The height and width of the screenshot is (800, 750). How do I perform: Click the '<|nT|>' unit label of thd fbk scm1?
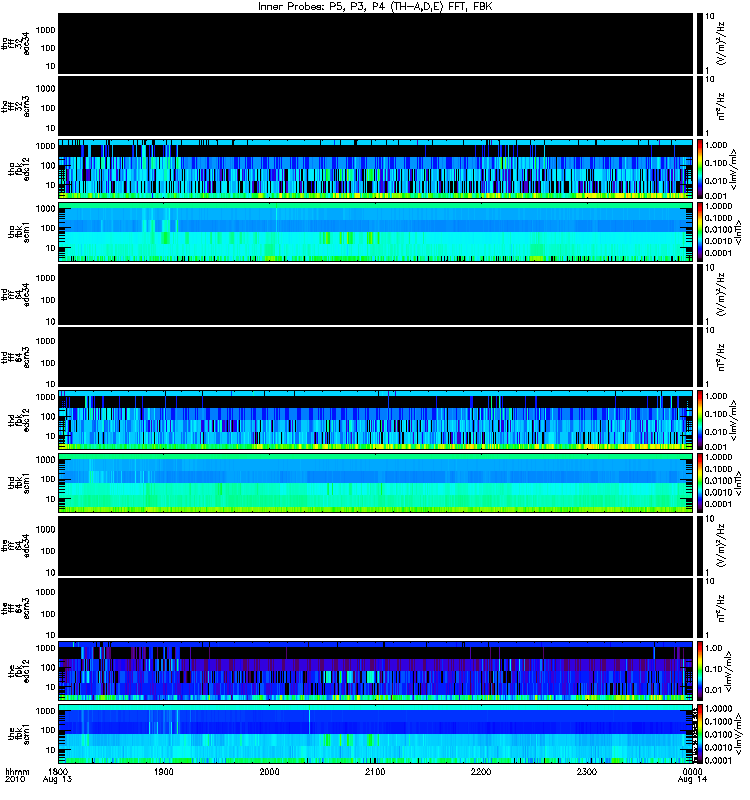(737, 483)
